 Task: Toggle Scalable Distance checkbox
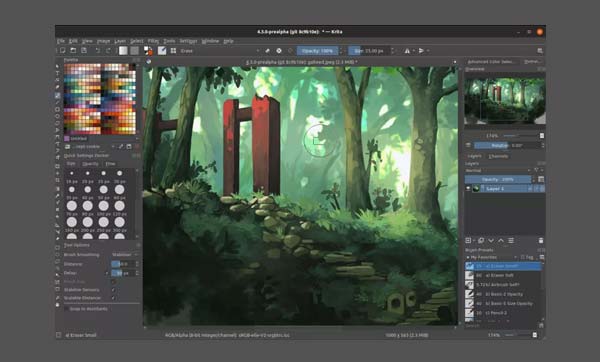coord(113,298)
